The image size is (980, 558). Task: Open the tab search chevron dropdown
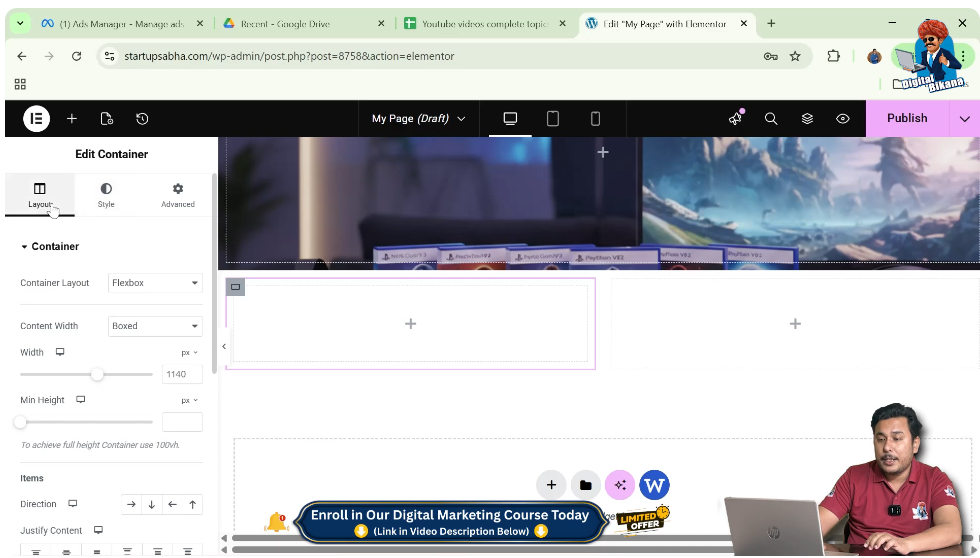[x=20, y=23]
